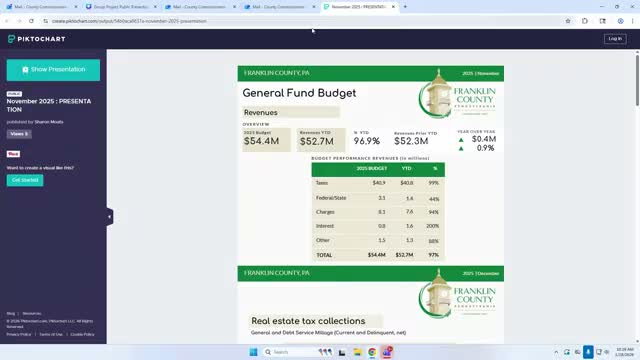Click the Revenues section label
The width and height of the screenshot is (640, 360).
point(261,112)
